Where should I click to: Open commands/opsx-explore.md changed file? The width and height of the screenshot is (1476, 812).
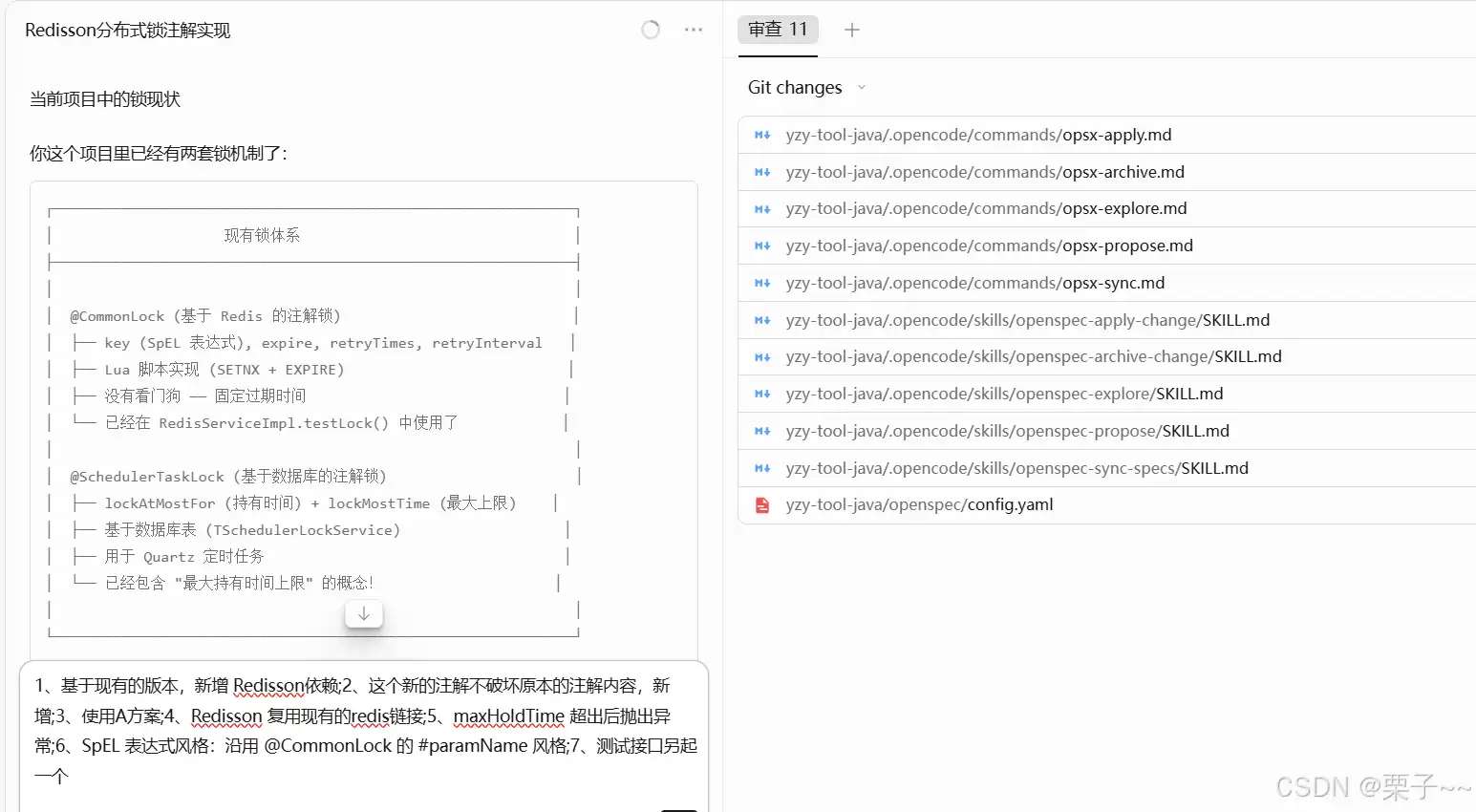tap(1107, 208)
